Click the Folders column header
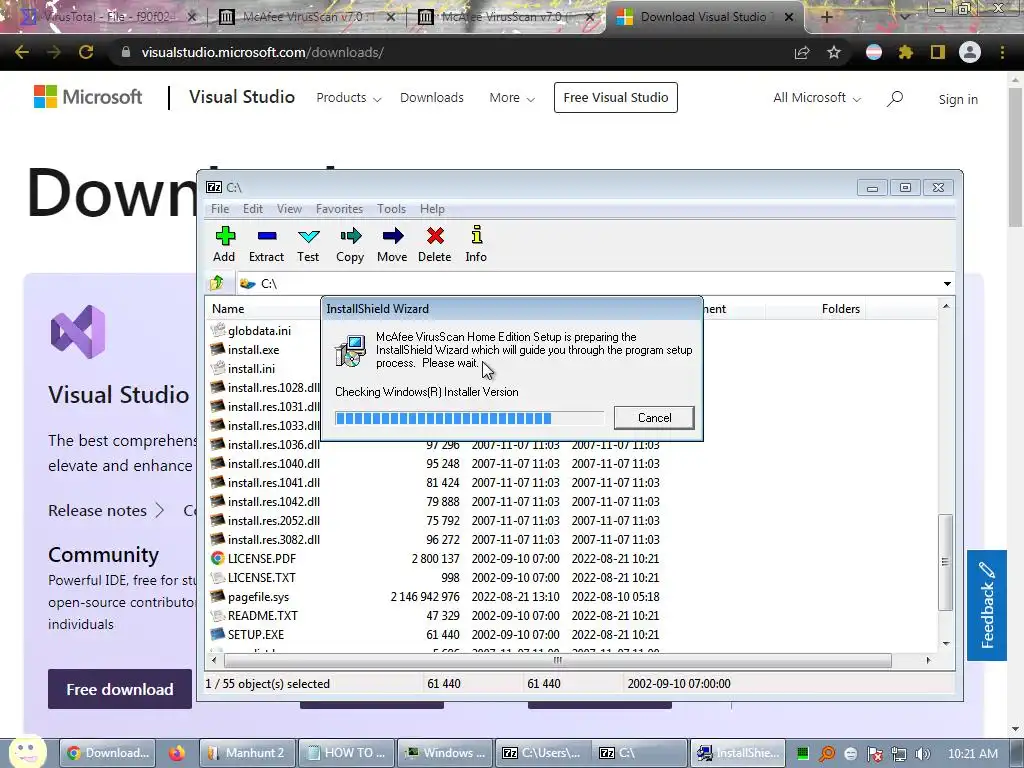Image resolution: width=1024 pixels, height=768 pixels. coord(840,309)
